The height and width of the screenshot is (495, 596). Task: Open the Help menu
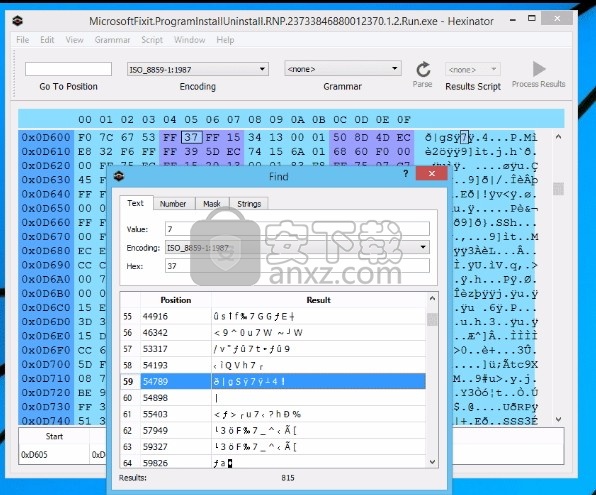(225, 40)
